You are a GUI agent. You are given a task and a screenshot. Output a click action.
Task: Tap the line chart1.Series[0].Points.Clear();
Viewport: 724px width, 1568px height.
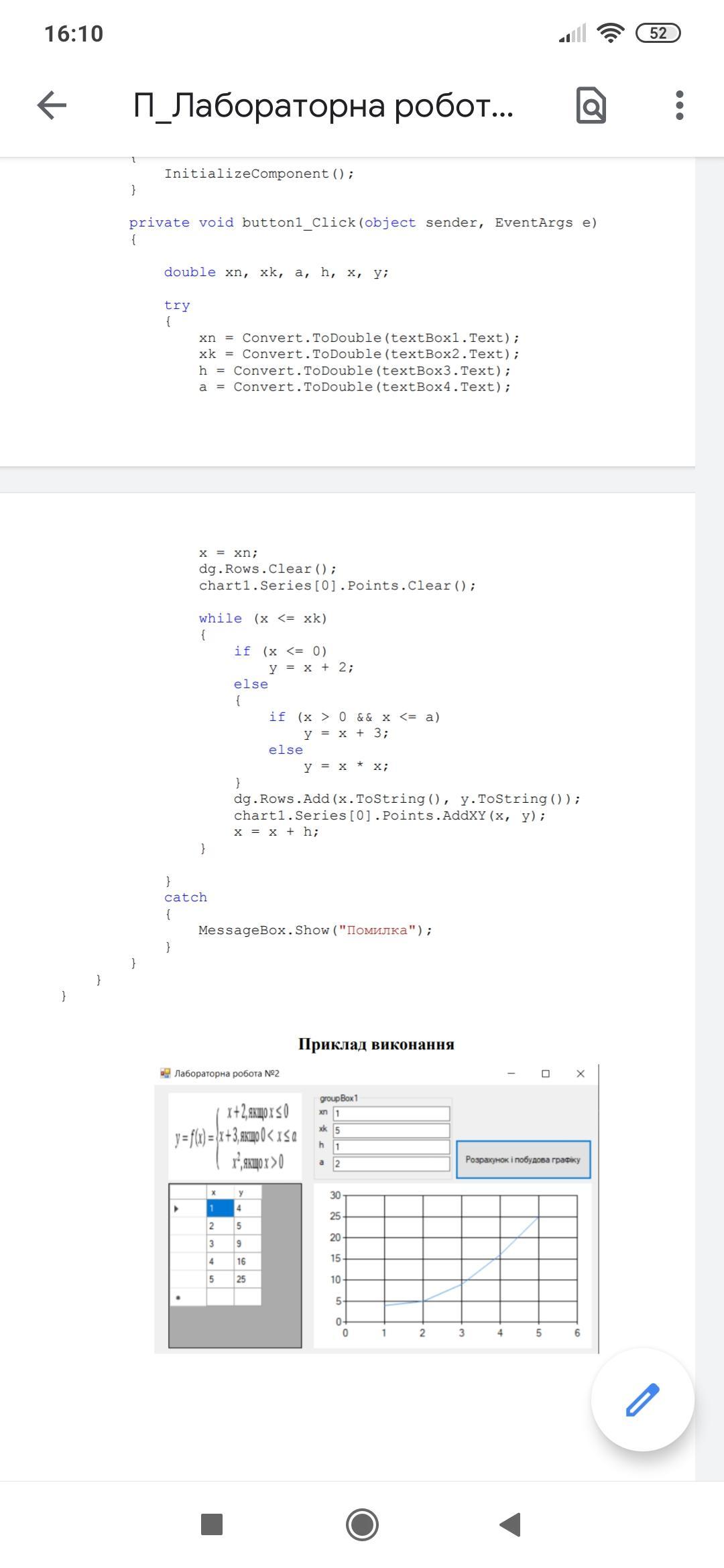pos(337,586)
